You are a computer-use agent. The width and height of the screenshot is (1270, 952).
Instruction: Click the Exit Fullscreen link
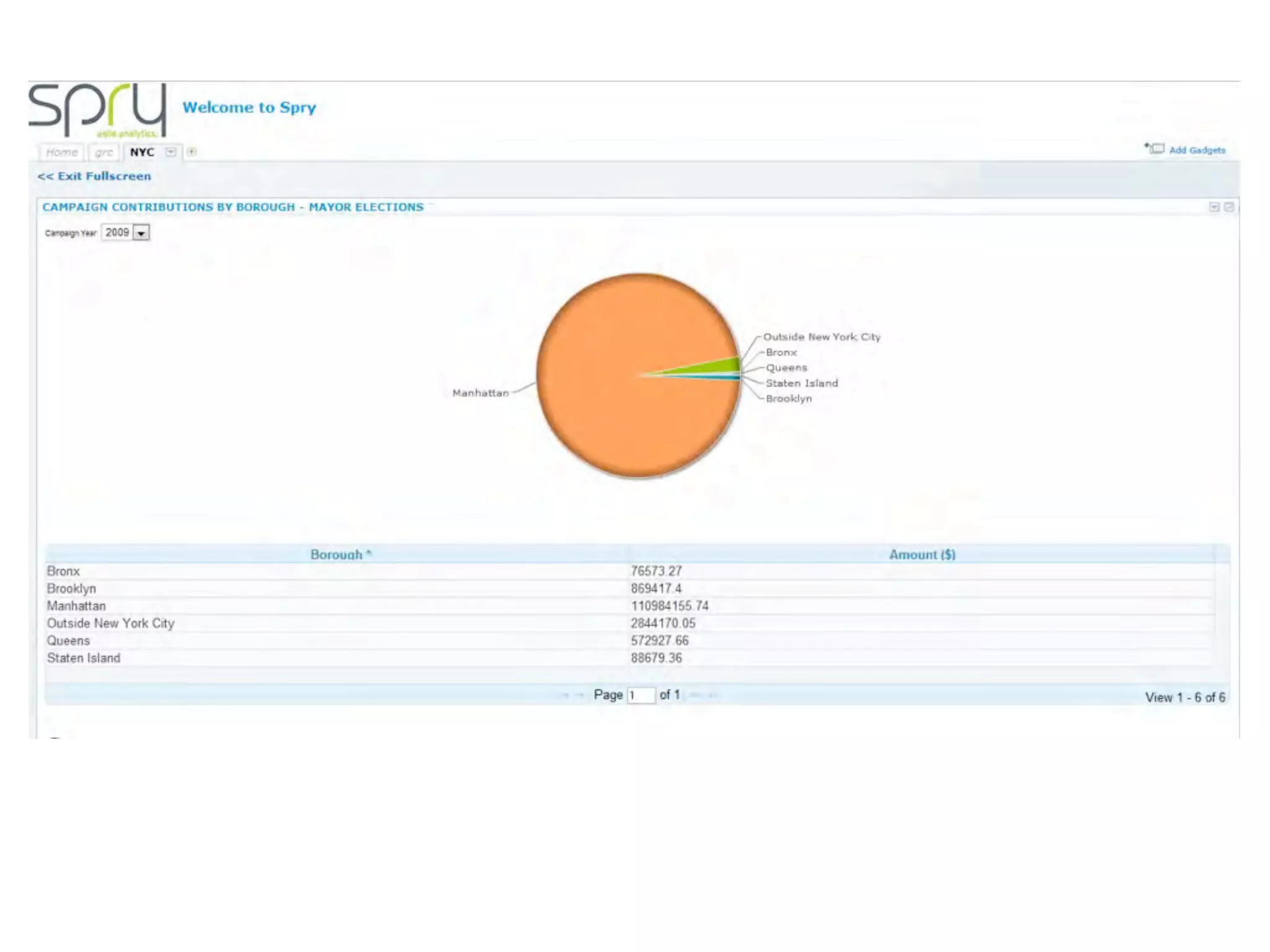[x=94, y=176]
